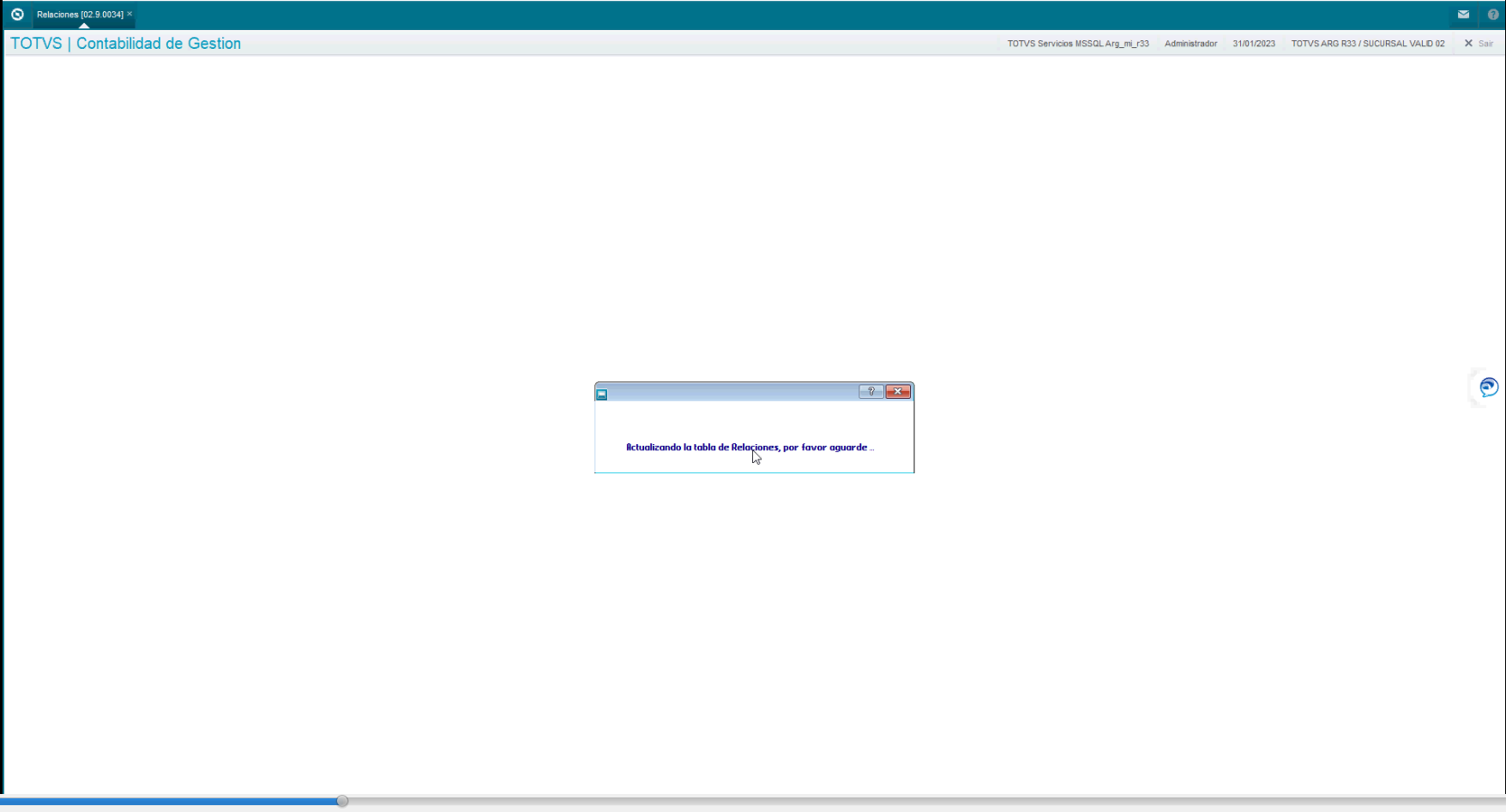Viewport: 1506px width, 812px height.
Task: Open the chat assistant bubble icon on right edge
Action: point(1489,388)
